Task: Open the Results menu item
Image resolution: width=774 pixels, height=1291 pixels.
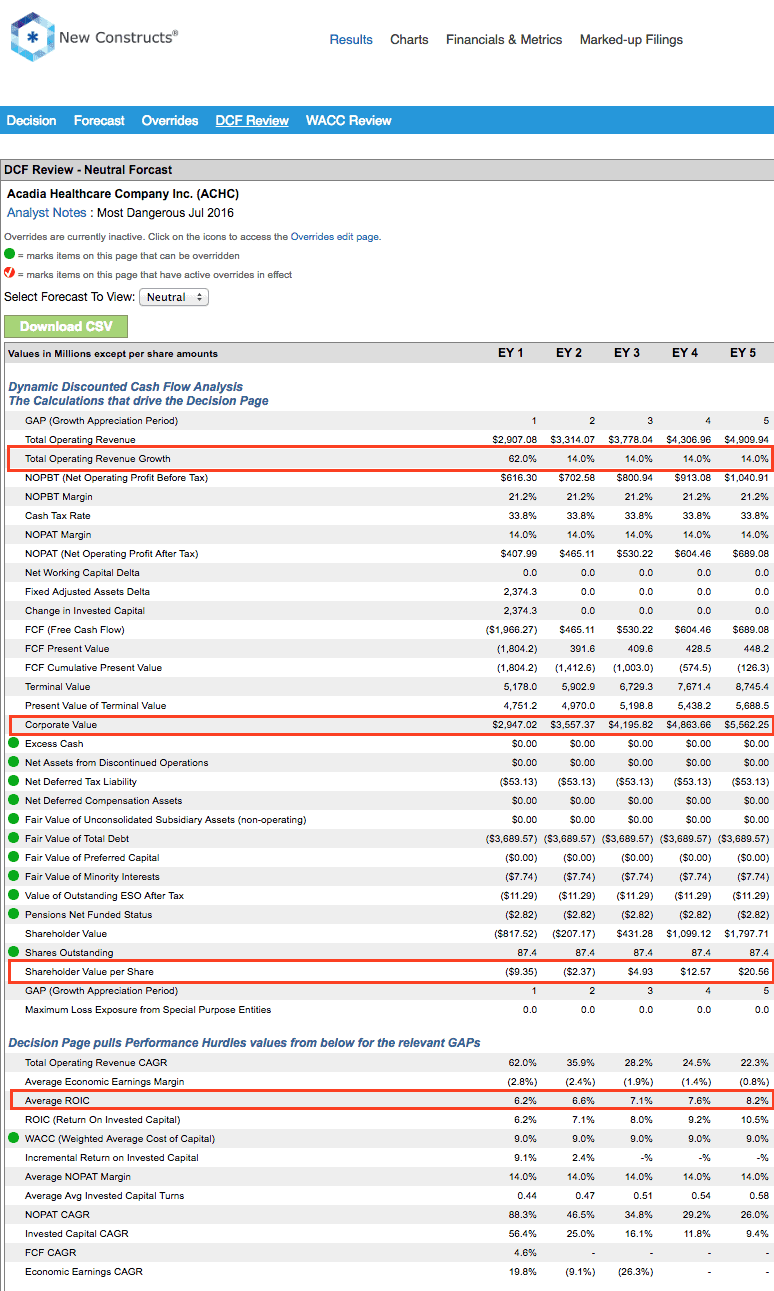Action: click(x=351, y=40)
